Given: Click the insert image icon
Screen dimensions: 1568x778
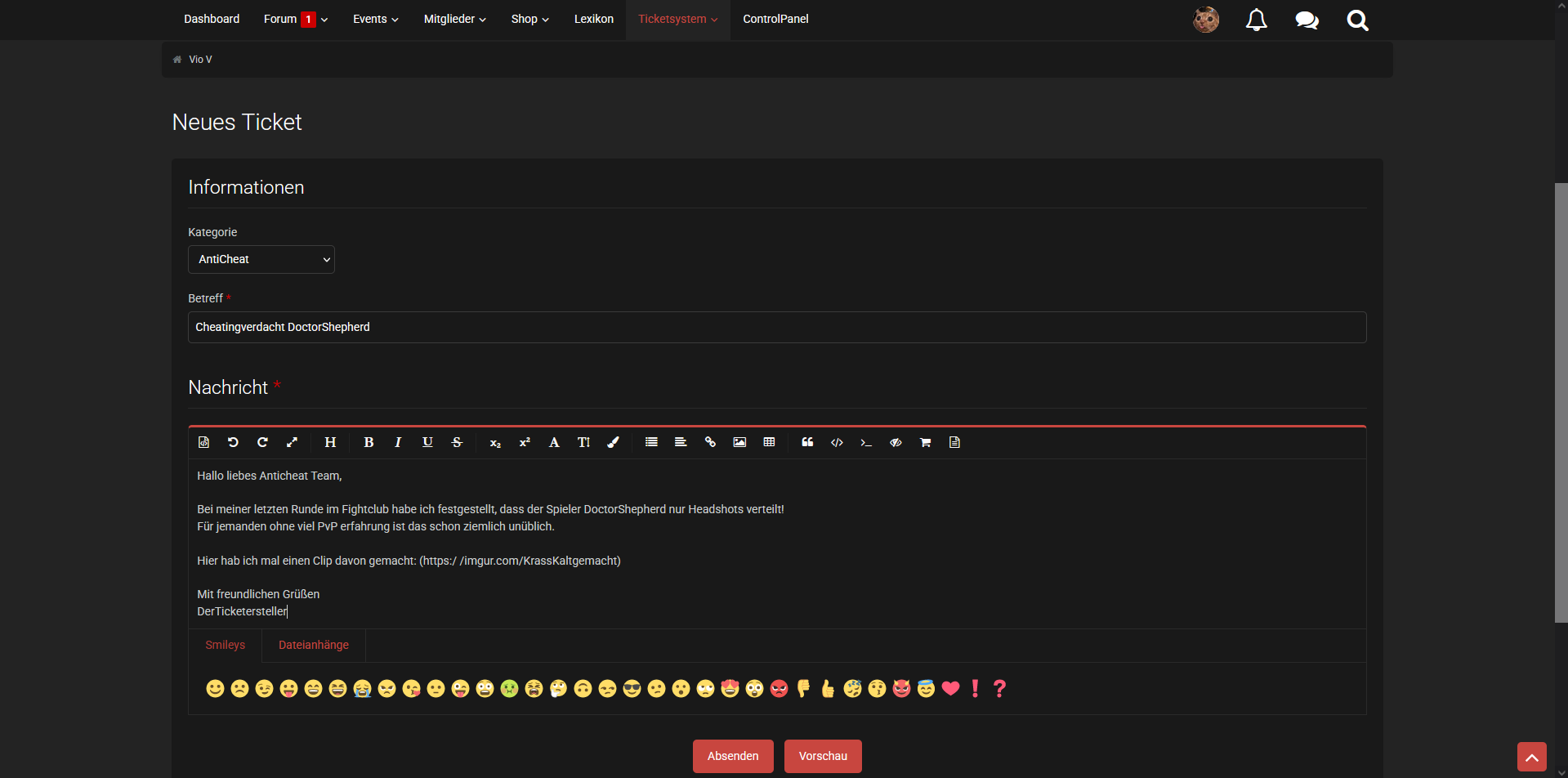Looking at the screenshot, I should click(x=739, y=442).
